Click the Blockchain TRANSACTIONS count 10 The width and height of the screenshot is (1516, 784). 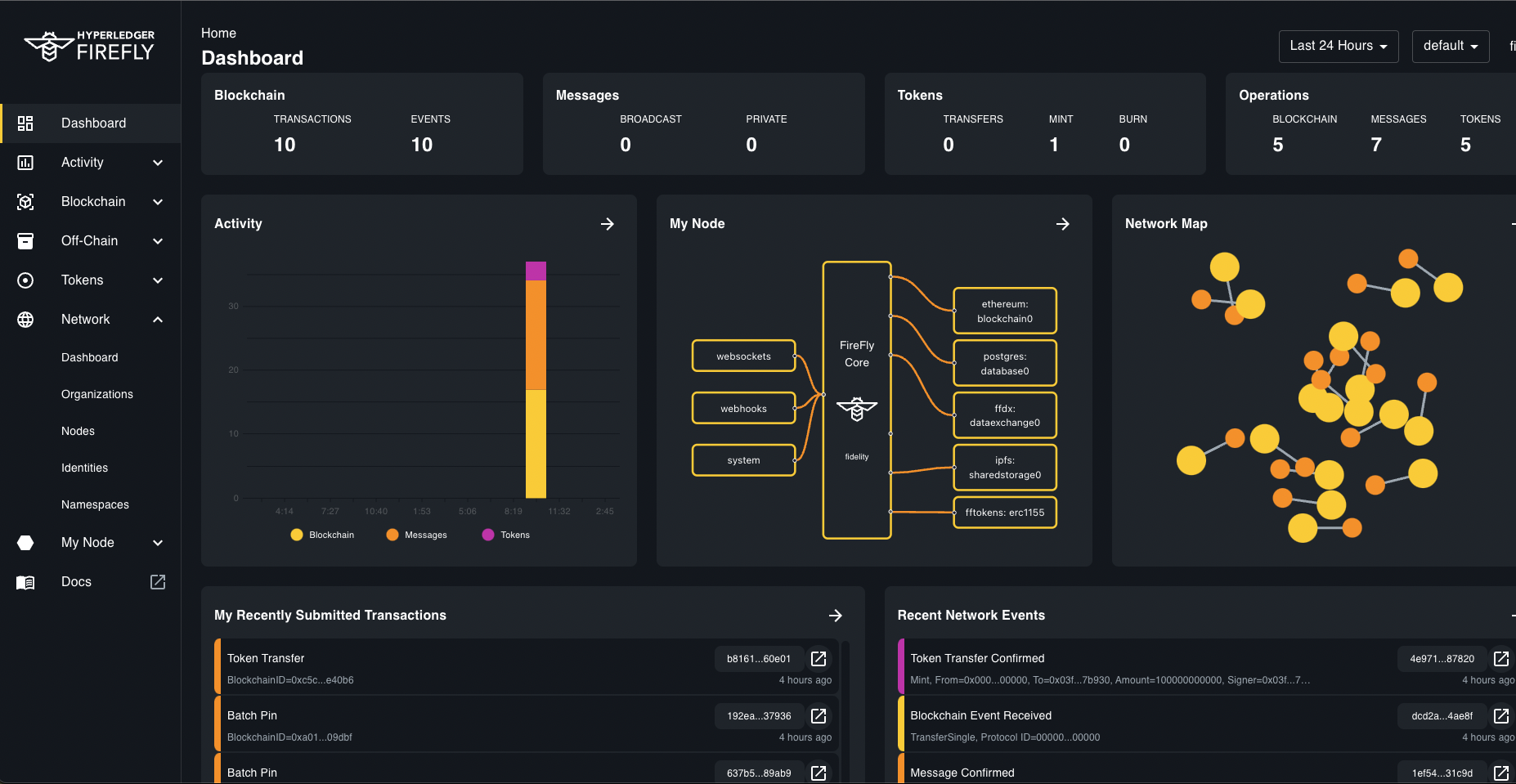tap(285, 145)
